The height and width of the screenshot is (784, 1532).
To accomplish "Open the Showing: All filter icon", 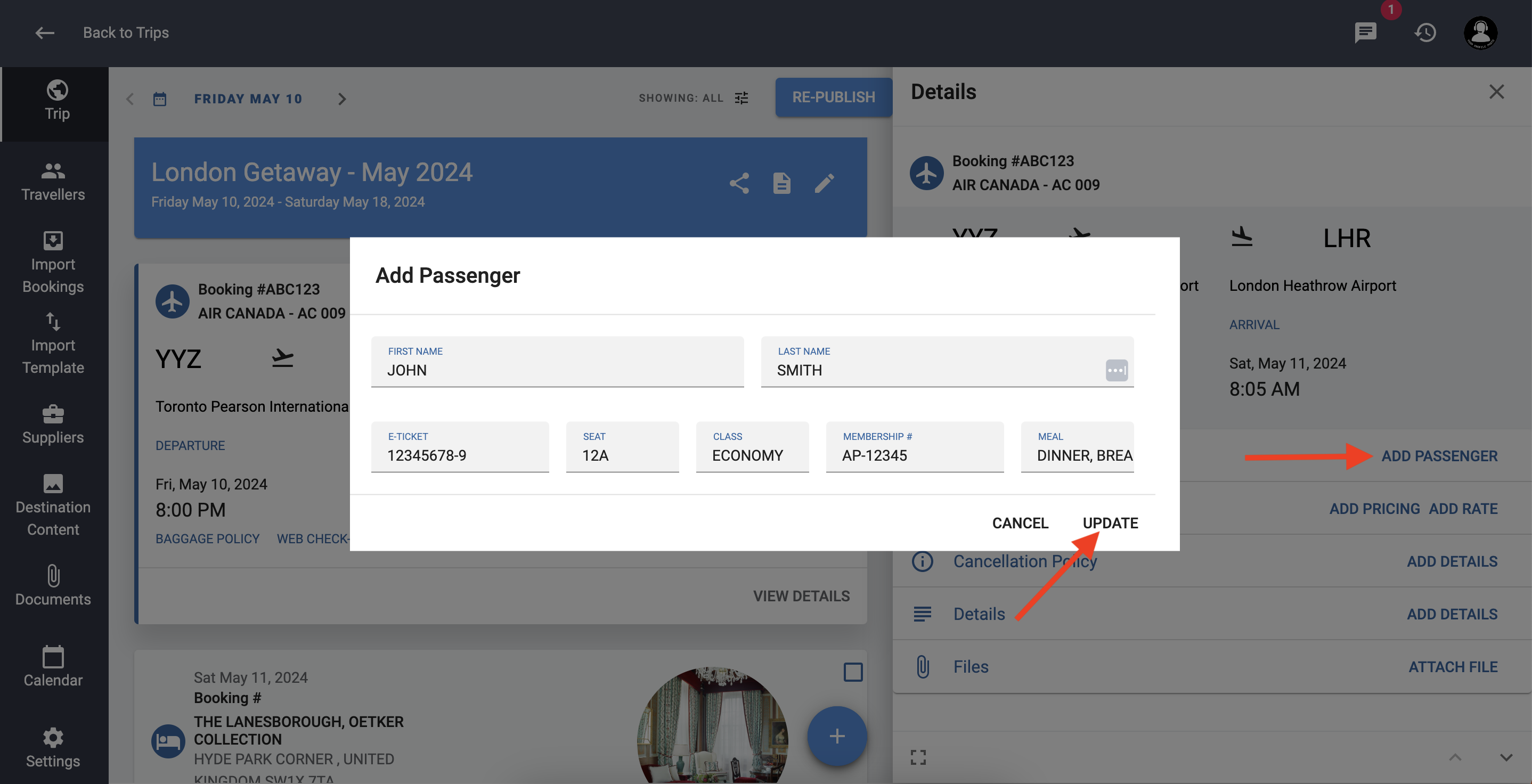I will [741, 98].
